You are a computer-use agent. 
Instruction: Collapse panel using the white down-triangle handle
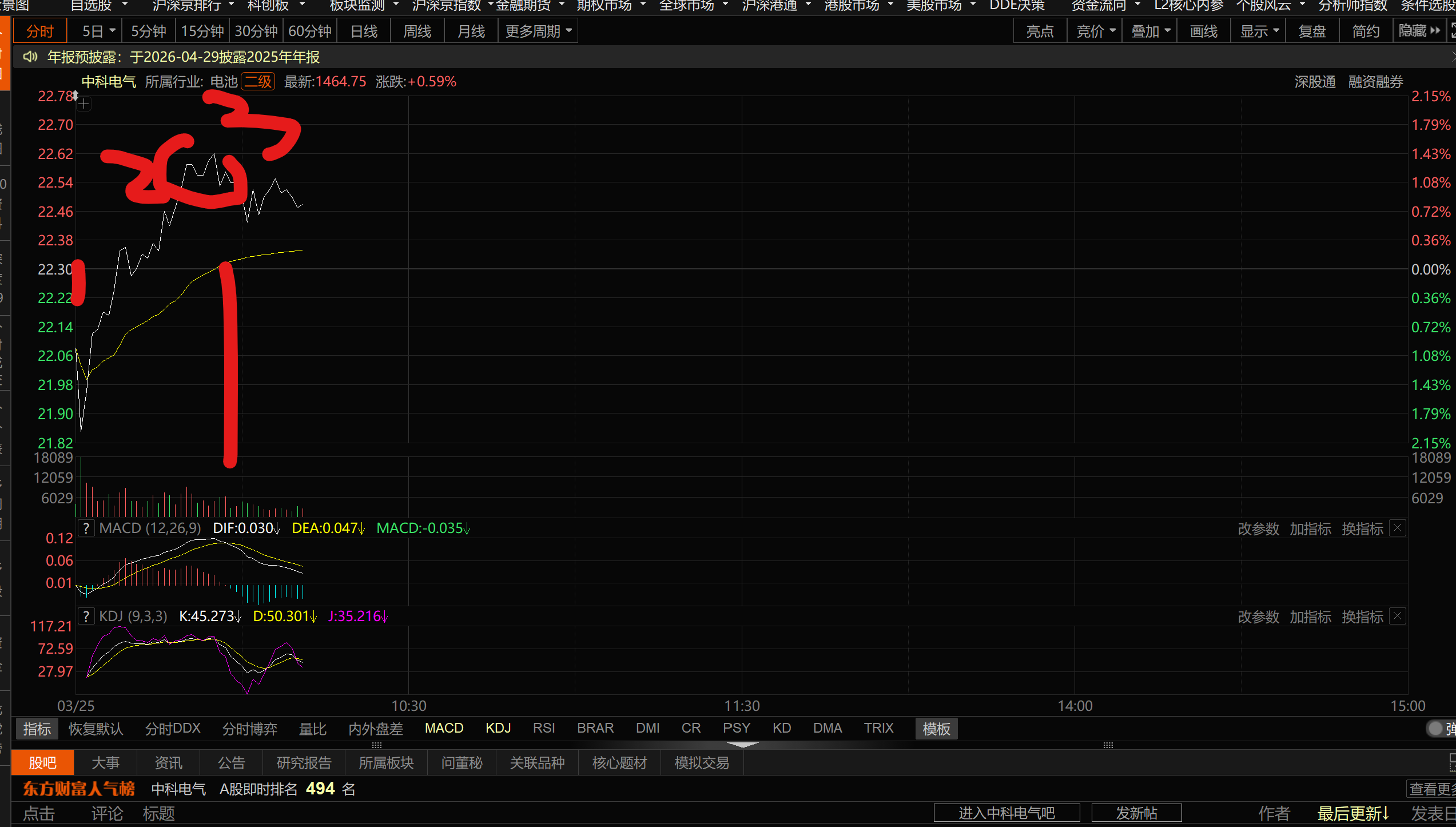click(742, 745)
